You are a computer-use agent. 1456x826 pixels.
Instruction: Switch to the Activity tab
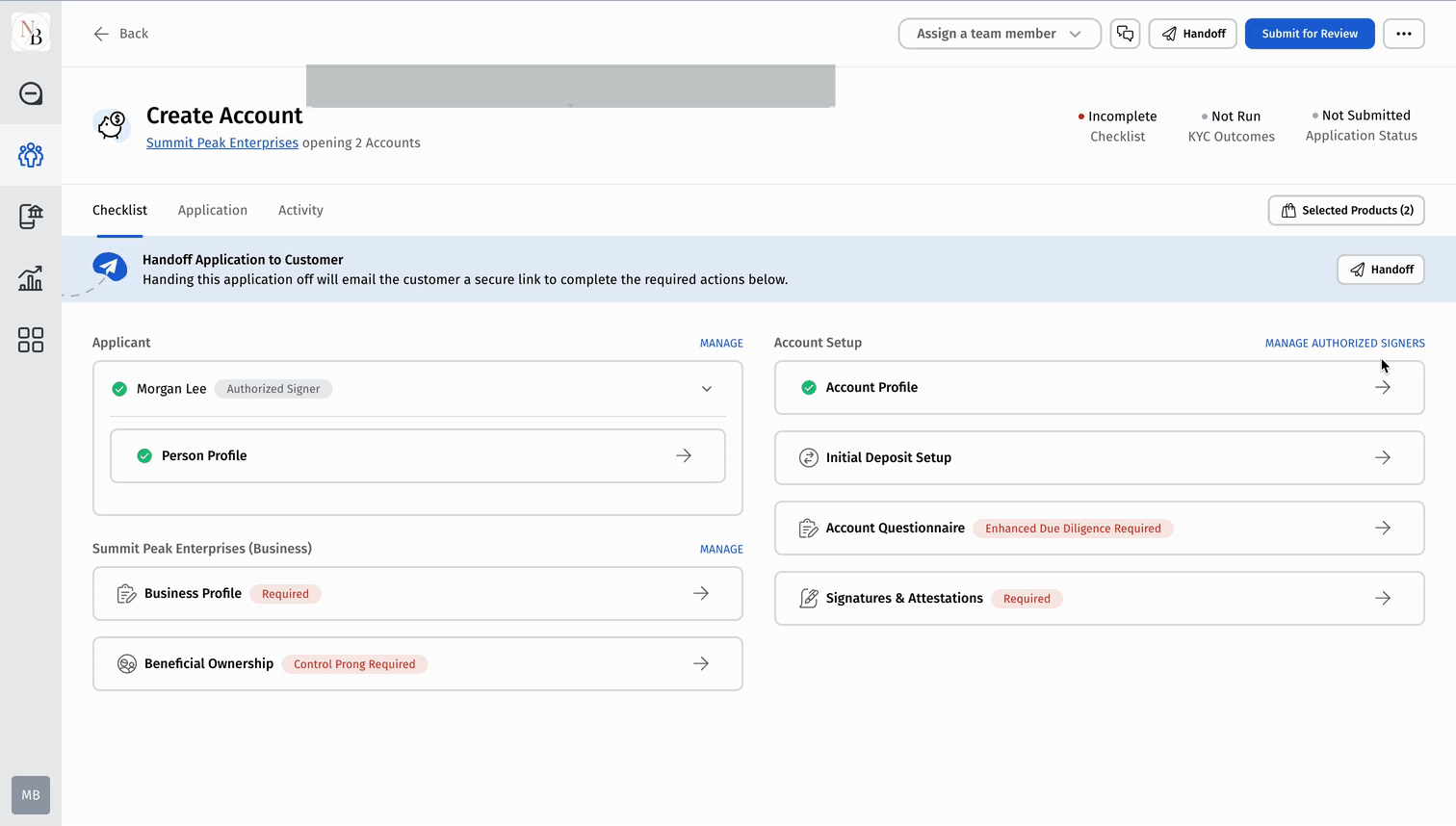pos(300,210)
